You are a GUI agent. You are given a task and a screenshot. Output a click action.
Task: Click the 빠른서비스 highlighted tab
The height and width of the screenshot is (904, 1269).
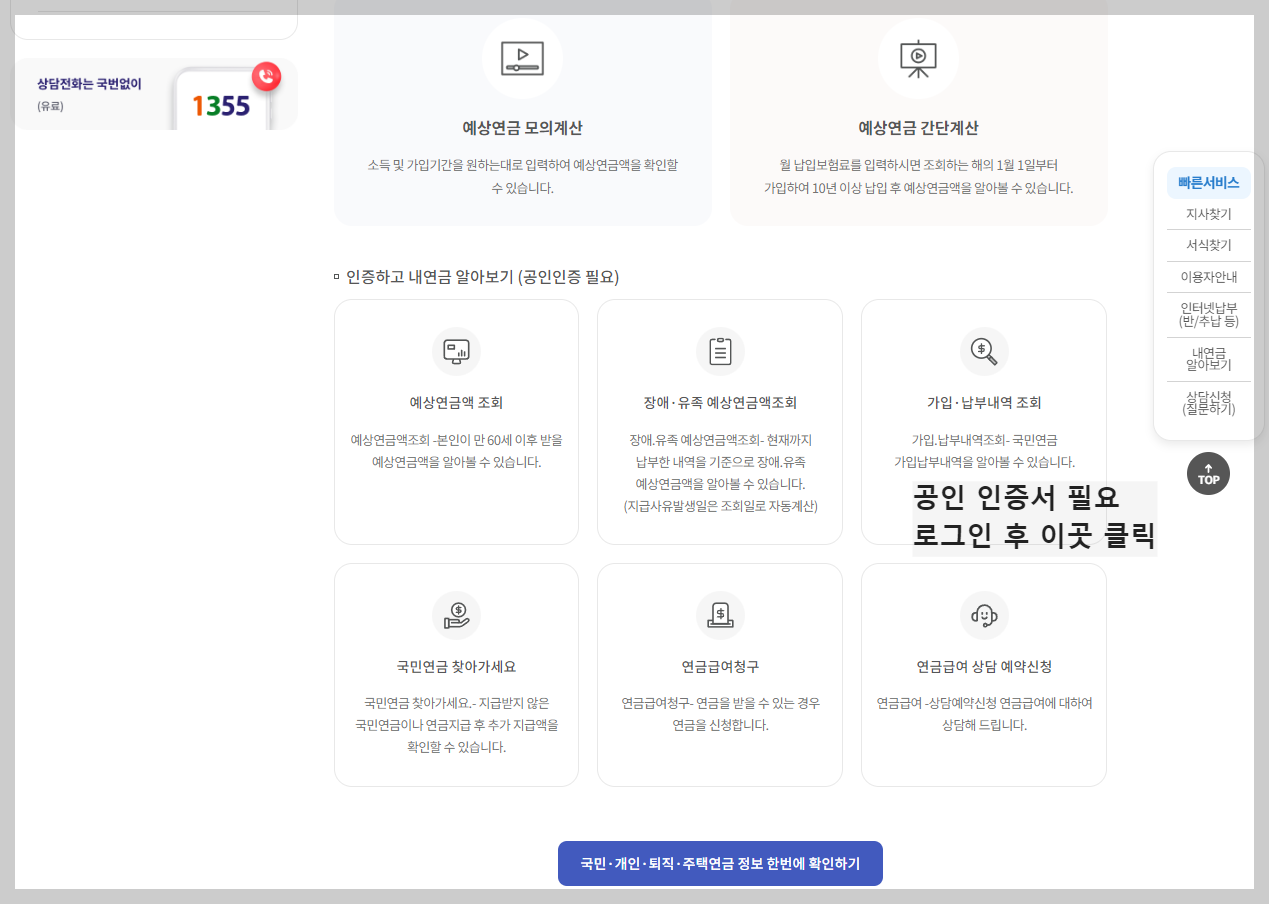pos(1208,182)
